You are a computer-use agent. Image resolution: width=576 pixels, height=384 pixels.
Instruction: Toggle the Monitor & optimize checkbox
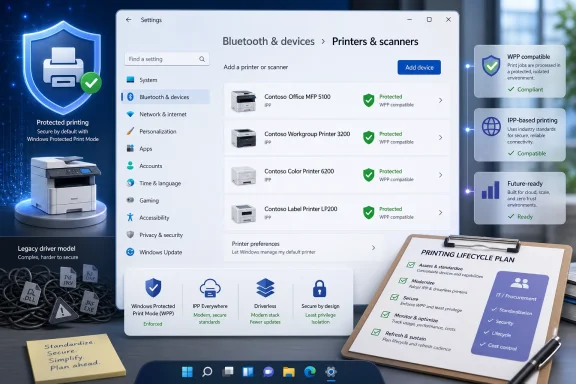385,314
